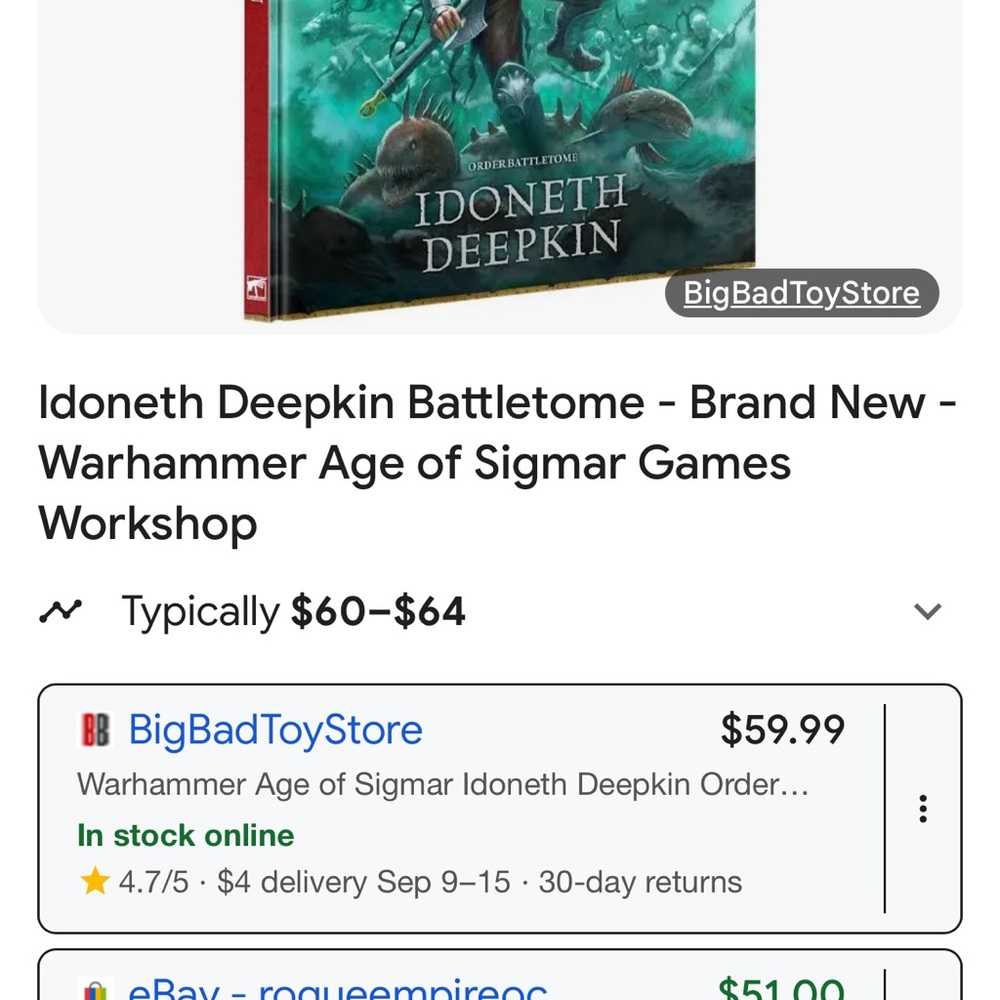The height and width of the screenshot is (1000, 1000).
Task: Click the eBay logo icon
Action: pyautogui.click(x=94, y=988)
